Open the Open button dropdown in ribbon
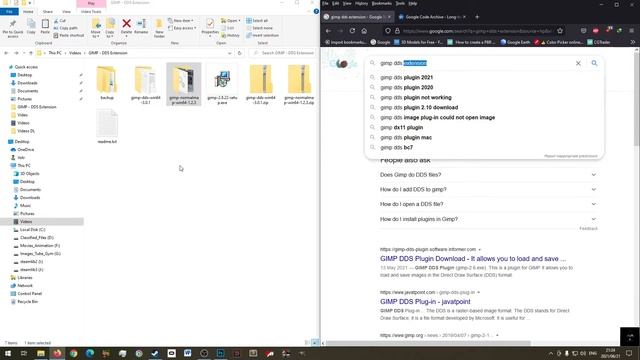The height and width of the screenshot is (360, 640). click(x=240, y=21)
